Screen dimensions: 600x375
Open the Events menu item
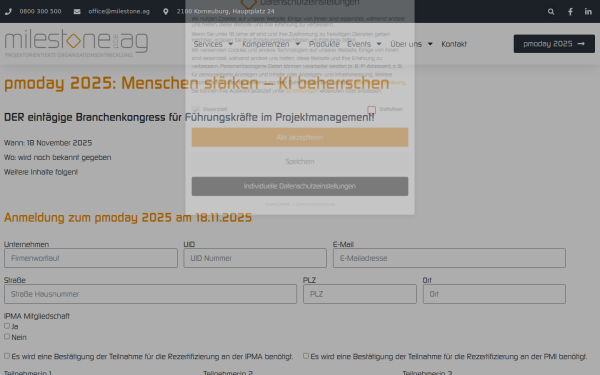tap(359, 44)
